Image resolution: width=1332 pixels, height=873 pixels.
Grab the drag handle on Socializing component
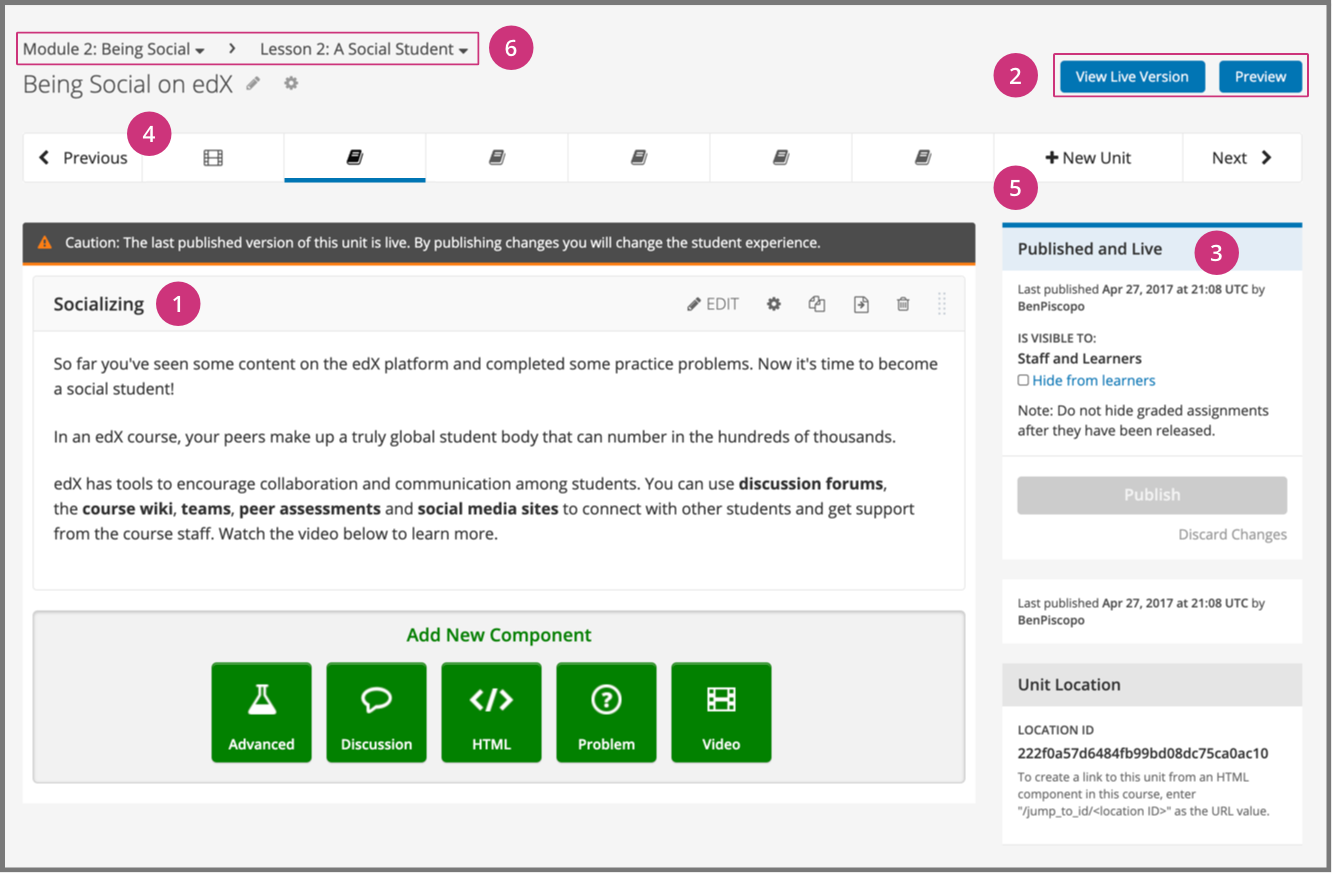(x=942, y=304)
